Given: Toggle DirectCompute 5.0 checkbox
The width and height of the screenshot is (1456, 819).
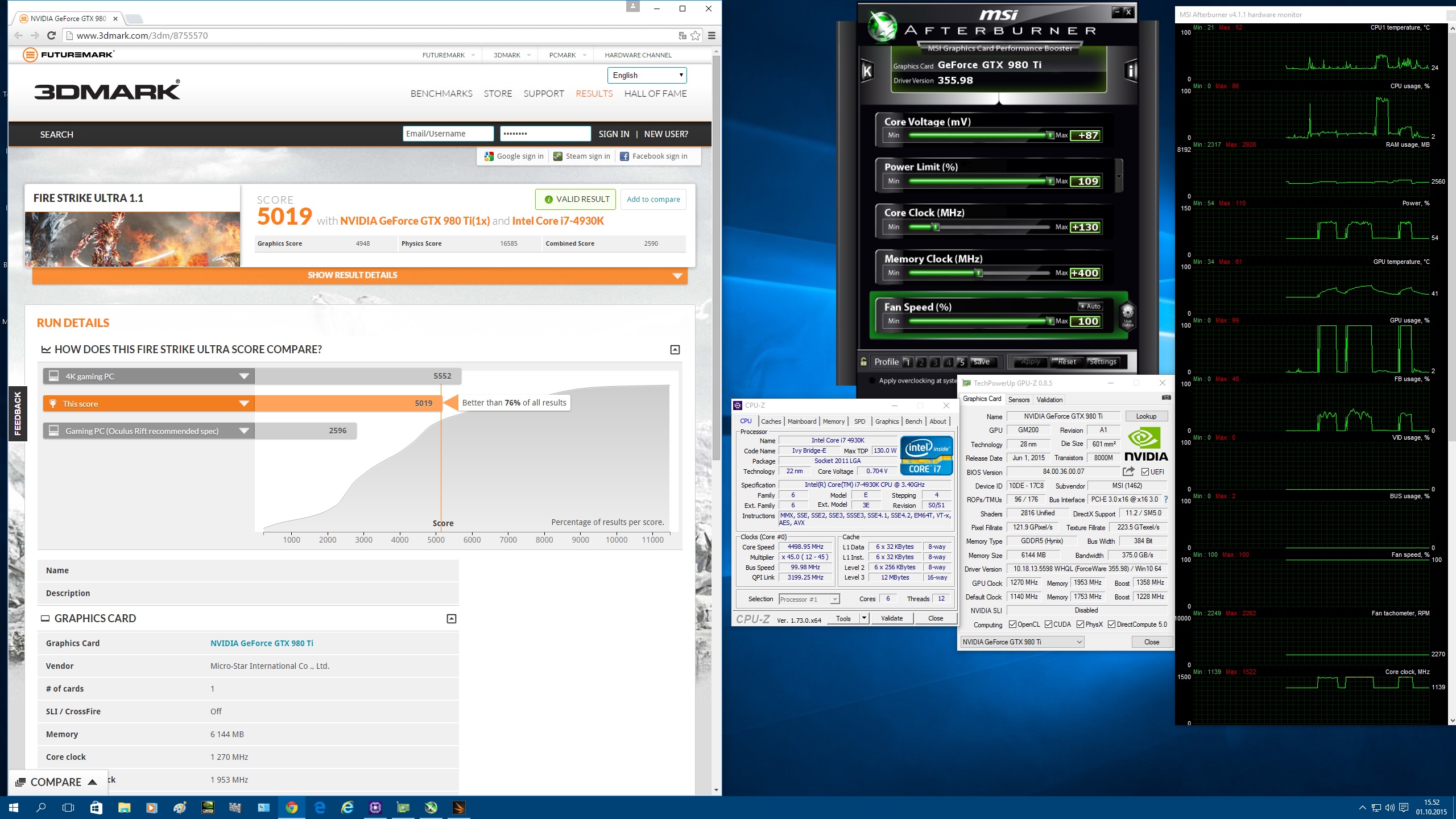Looking at the screenshot, I should tap(1111, 624).
